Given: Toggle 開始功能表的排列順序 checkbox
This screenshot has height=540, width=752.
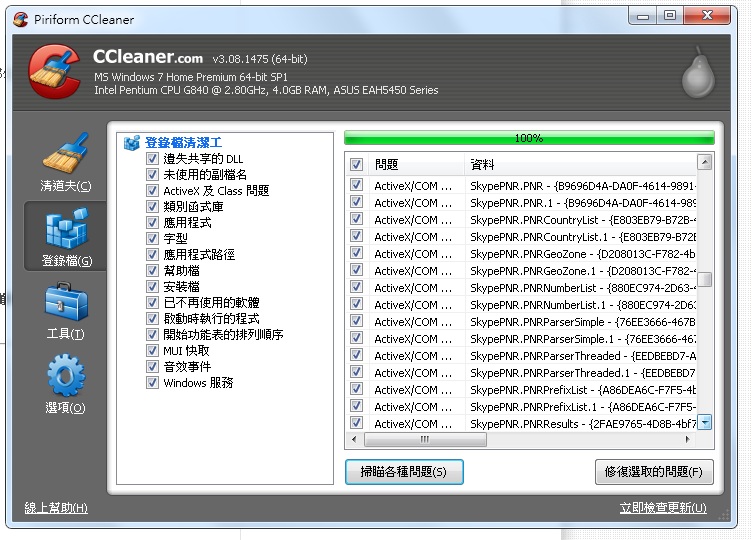Looking at the screenshot, I should point(152,334).
